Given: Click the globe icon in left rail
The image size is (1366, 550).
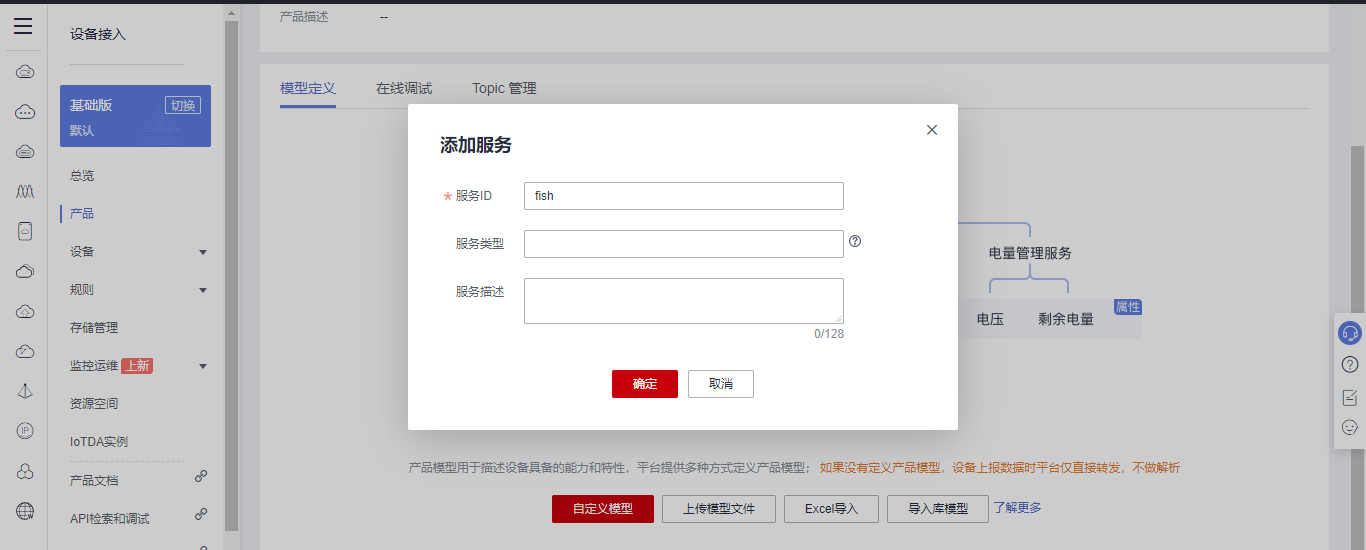Looking at the screenshot, I should (25, 511).
